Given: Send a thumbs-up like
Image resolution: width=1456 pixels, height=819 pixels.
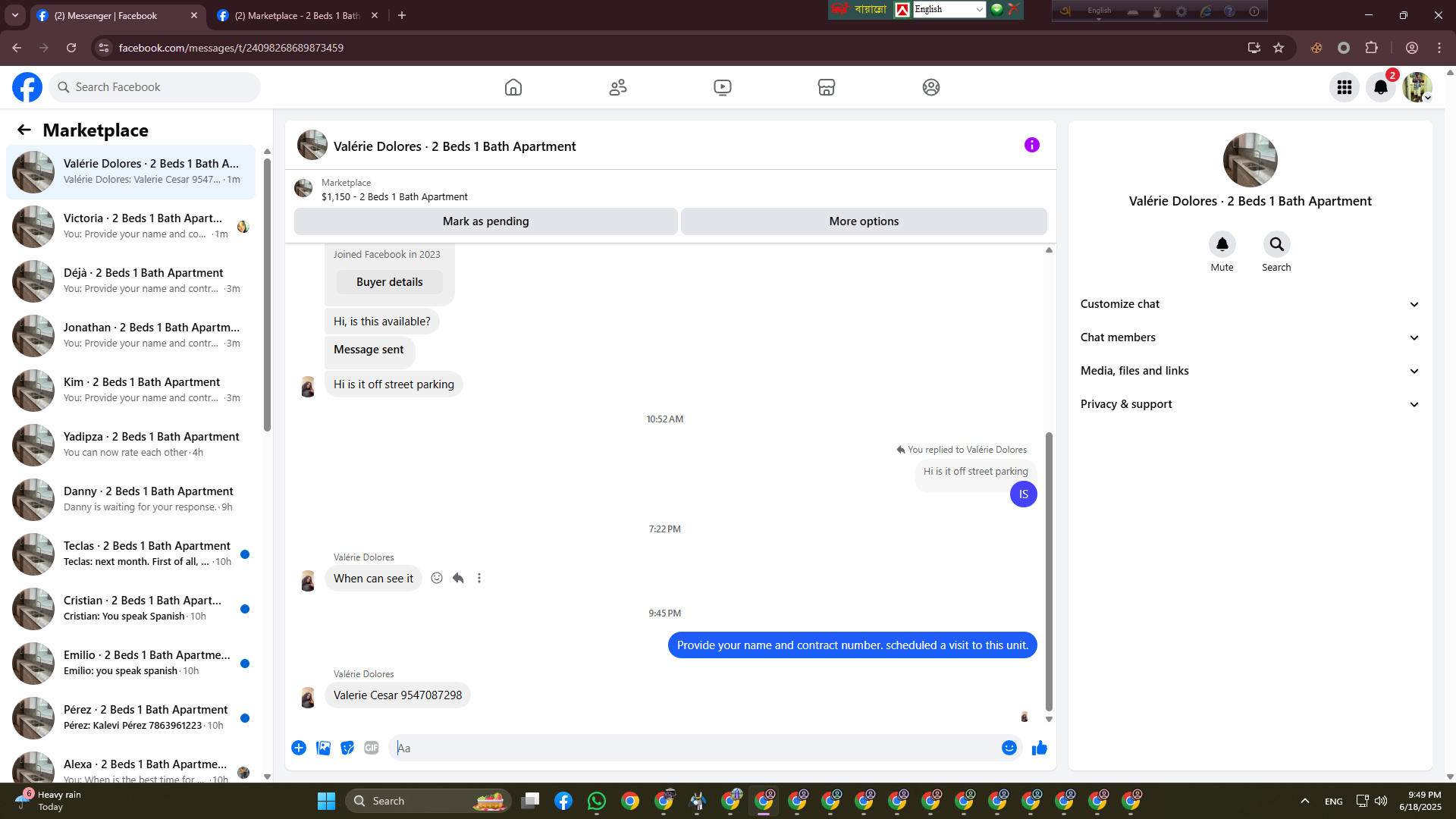Looking at the screenshot, I should (x=1040, y=748).
